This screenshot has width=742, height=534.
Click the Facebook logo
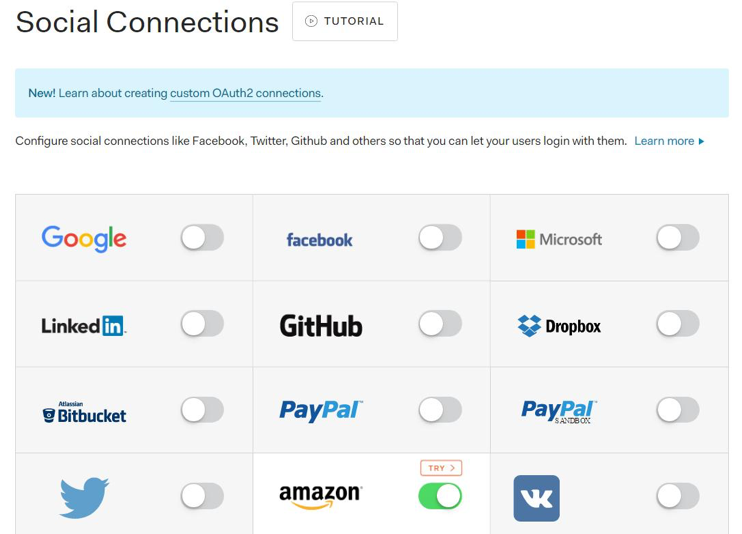[x=319, y=240]
